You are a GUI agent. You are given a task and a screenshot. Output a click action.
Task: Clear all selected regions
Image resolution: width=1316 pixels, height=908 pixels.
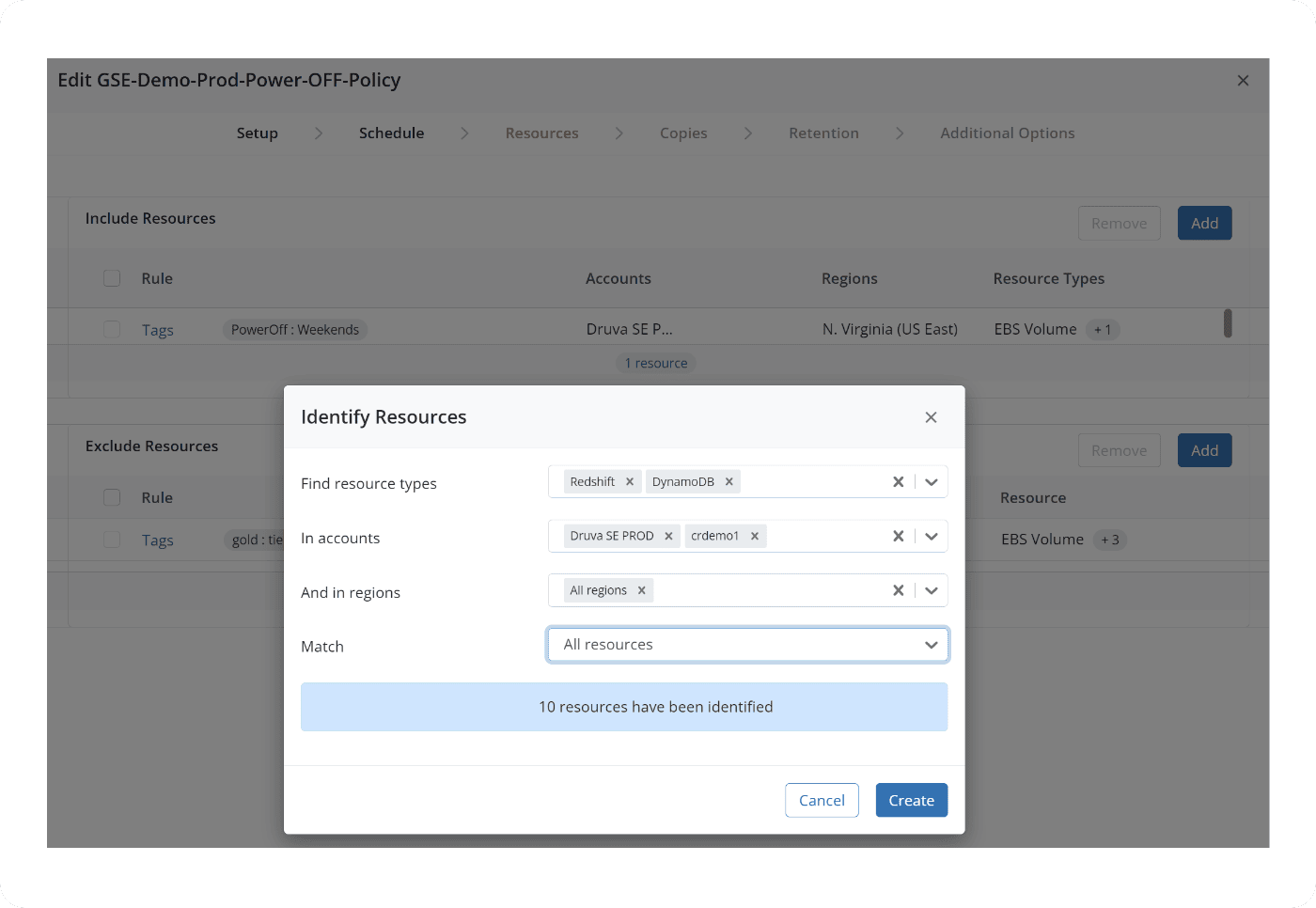tap(898, 591)
